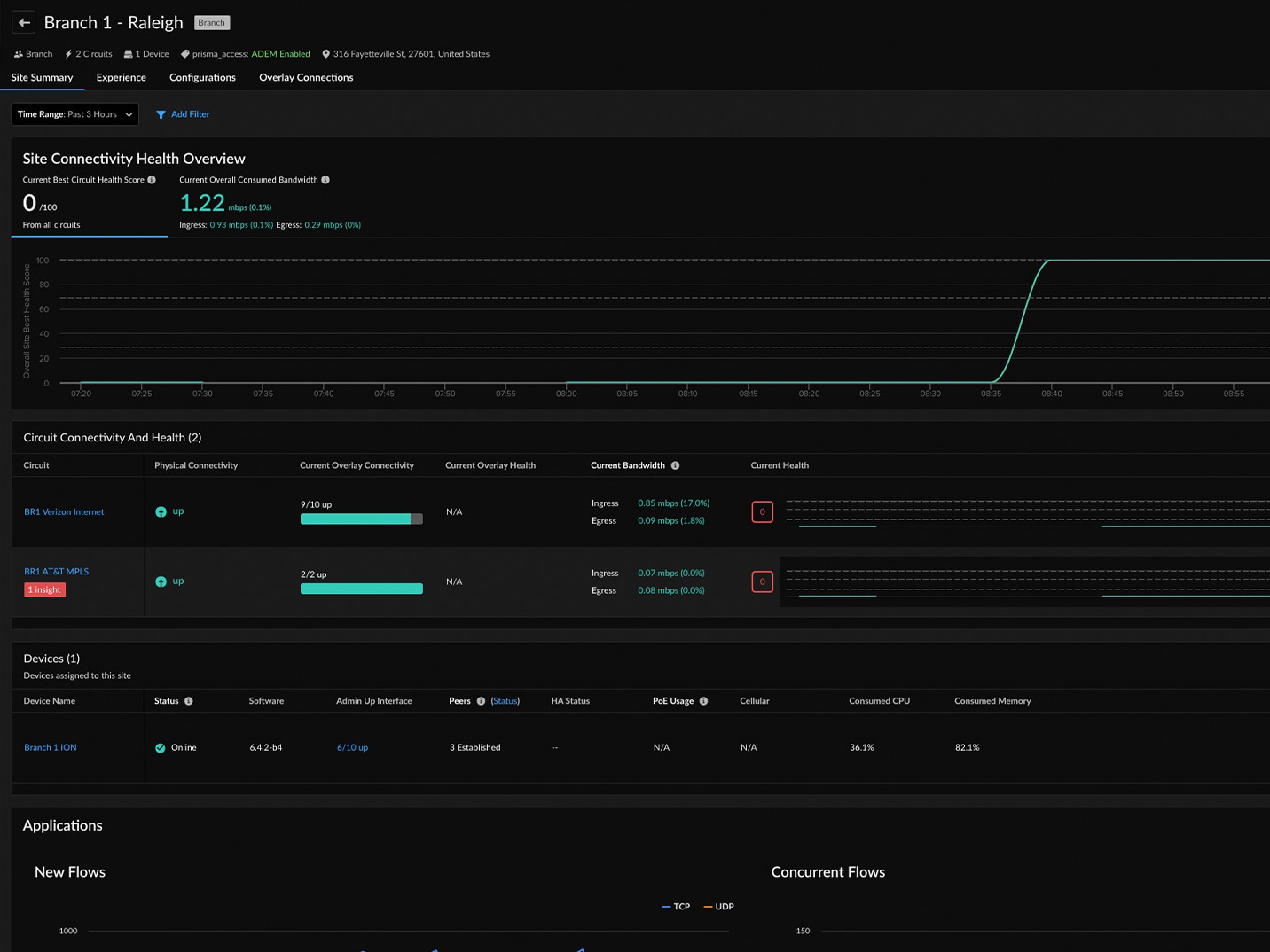
Task: Click the back arrow button
Action: pyautogui.click(x=24, y=23)
